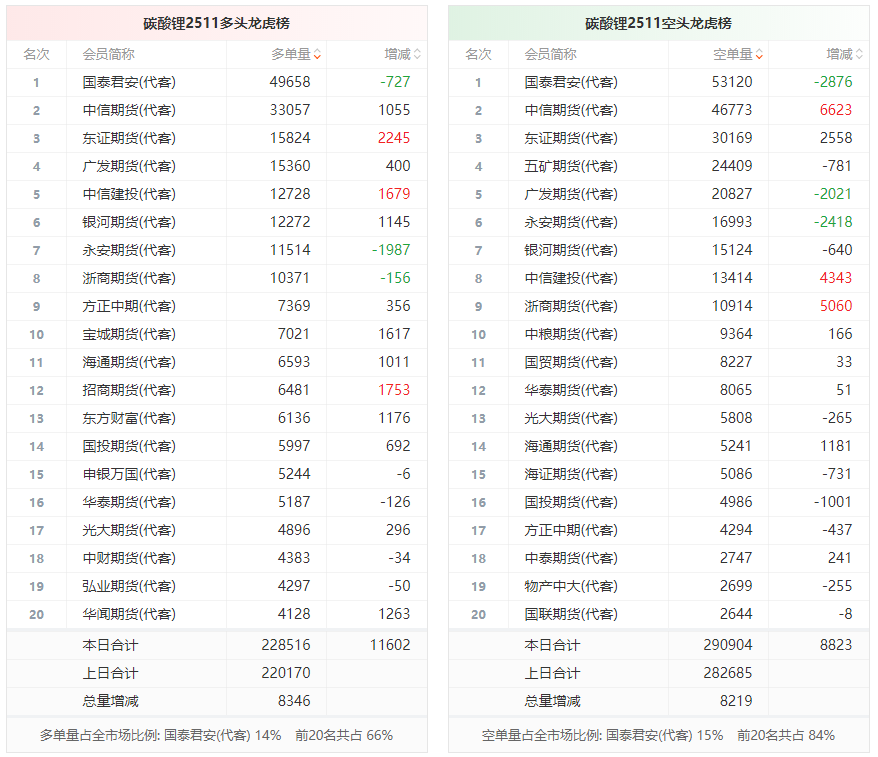Click short table total 290904

click(727, 645)
